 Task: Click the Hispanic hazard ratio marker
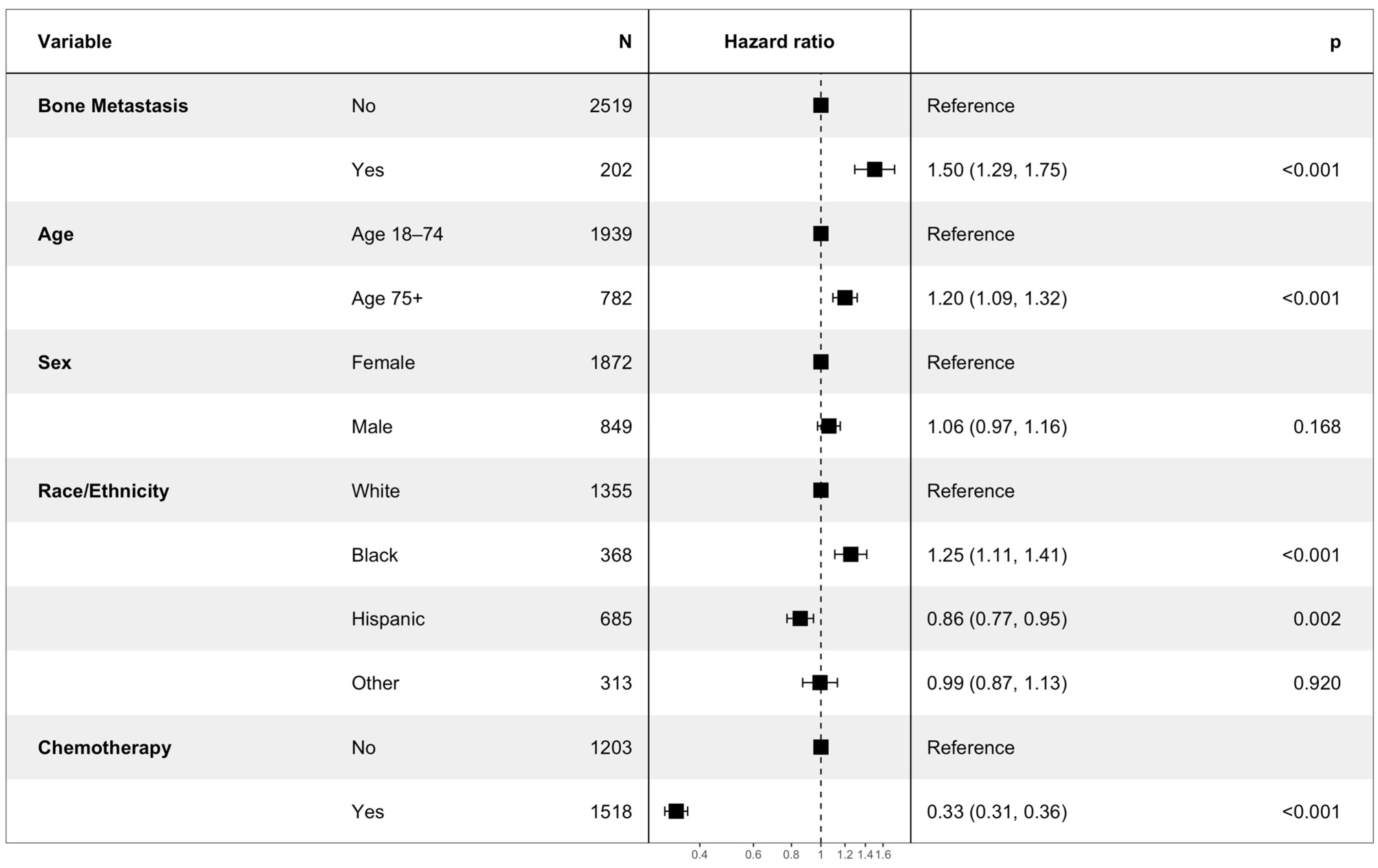pyautogui.click(x=800, y=618)
